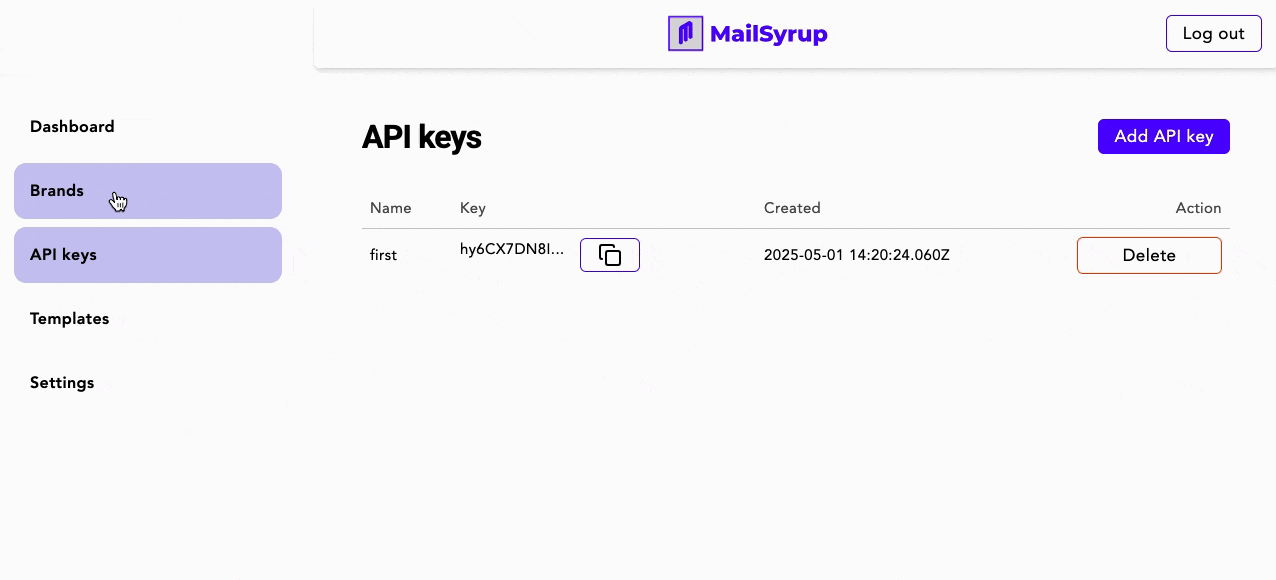The image size is (1276, 580).
Task: Click the MailSyrup logo icon
Action: click(685, 34)
